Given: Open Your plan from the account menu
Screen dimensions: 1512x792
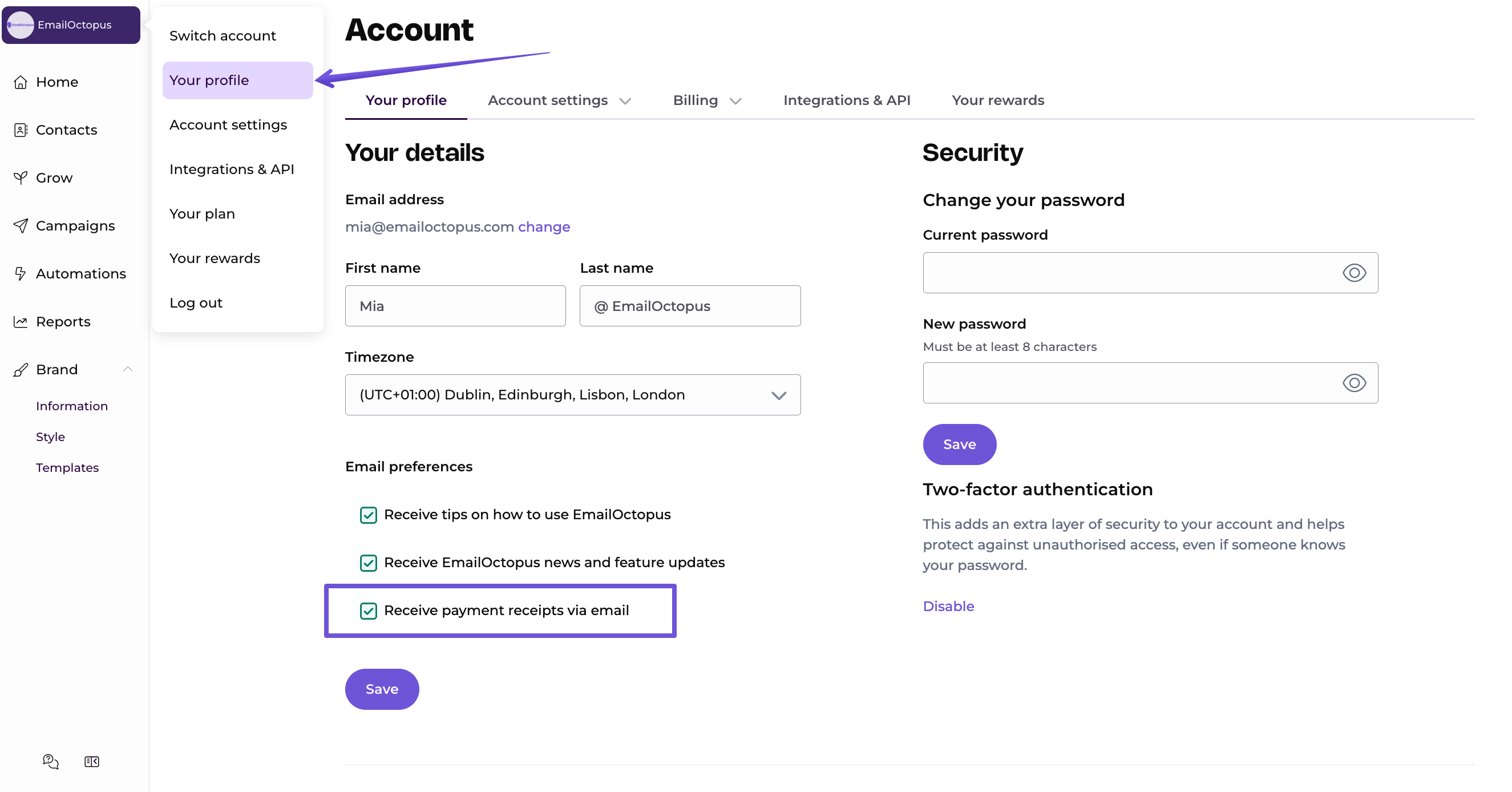Looking at the screenshot, I should coord(237,215).
